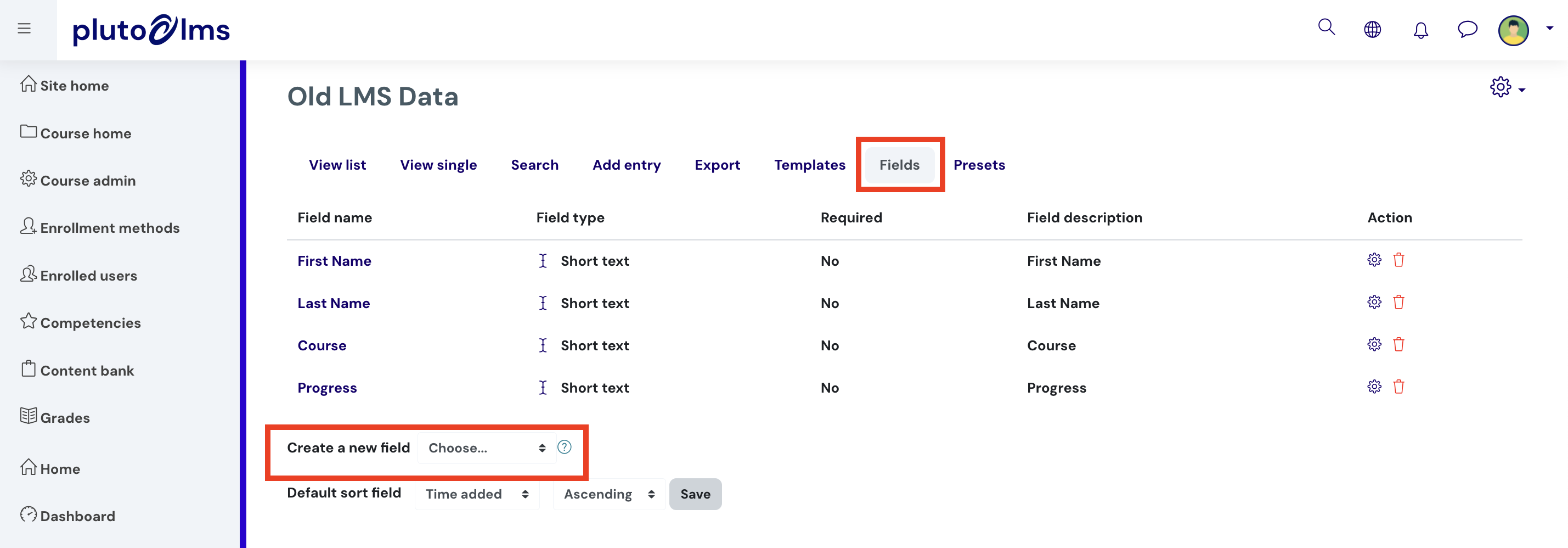1568x548 pixels.
Task: Edit First Name field via gear icon
Action: pos(1374,260)
